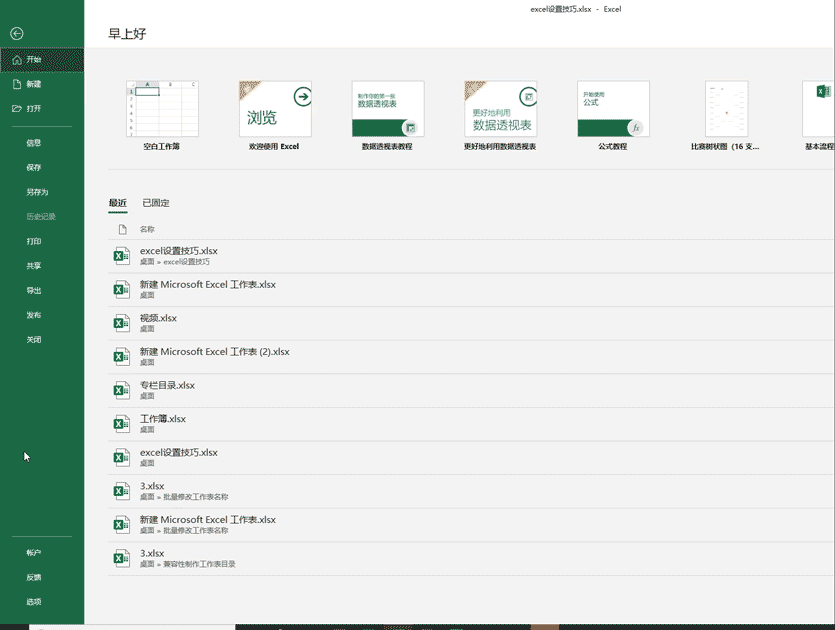
Task: Open the 数据透视表教程 template
Action: tap(388, 115)
